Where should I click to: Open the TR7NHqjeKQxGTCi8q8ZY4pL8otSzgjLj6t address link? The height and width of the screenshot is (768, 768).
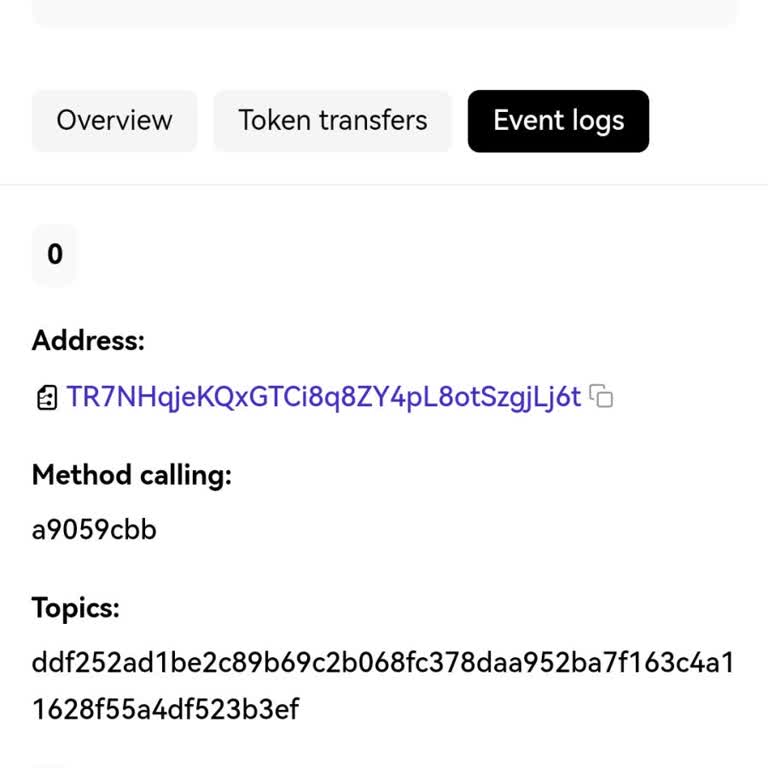(323, 397)
